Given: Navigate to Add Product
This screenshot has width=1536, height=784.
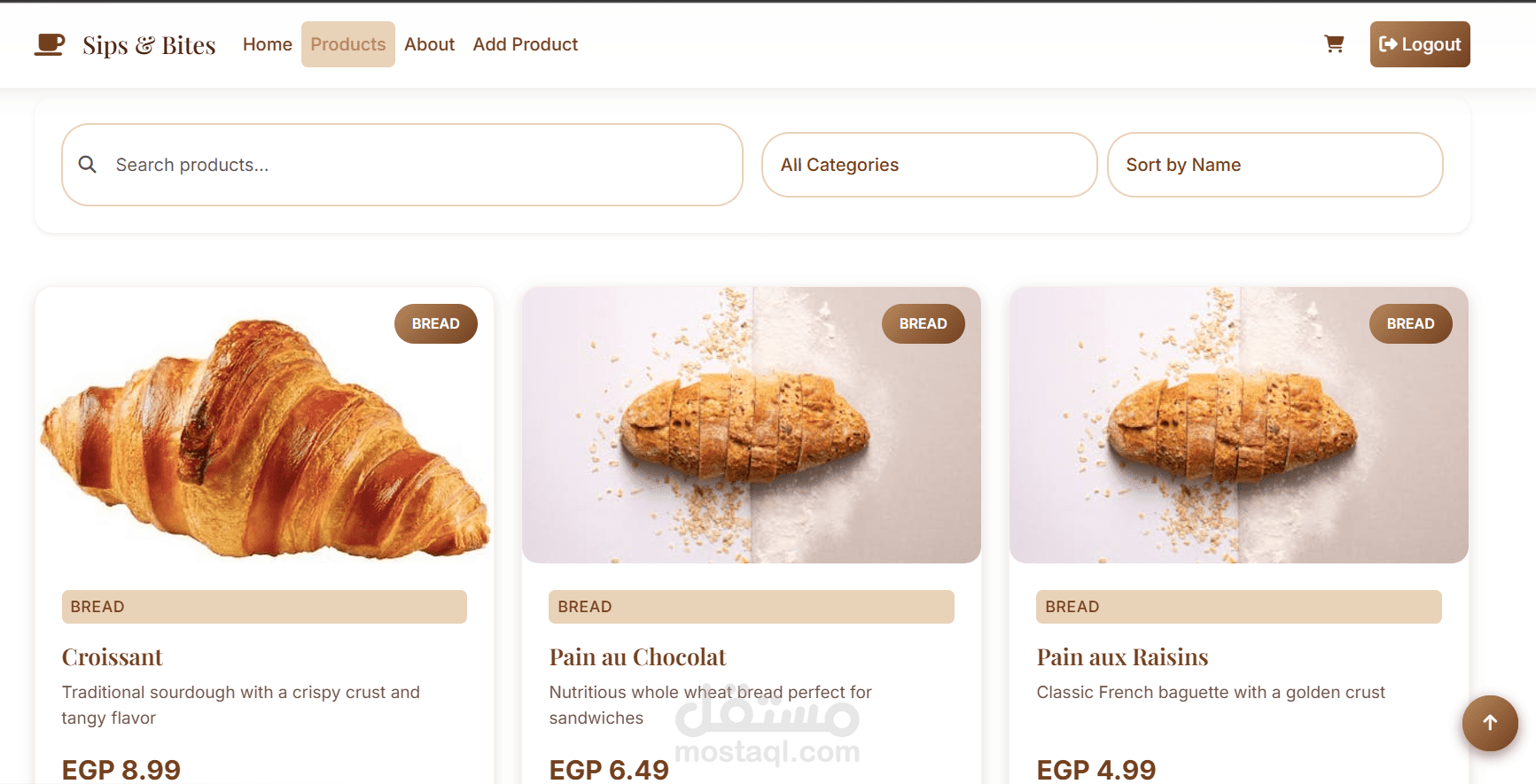Looking at the screenshot, I should coord(525,44).
